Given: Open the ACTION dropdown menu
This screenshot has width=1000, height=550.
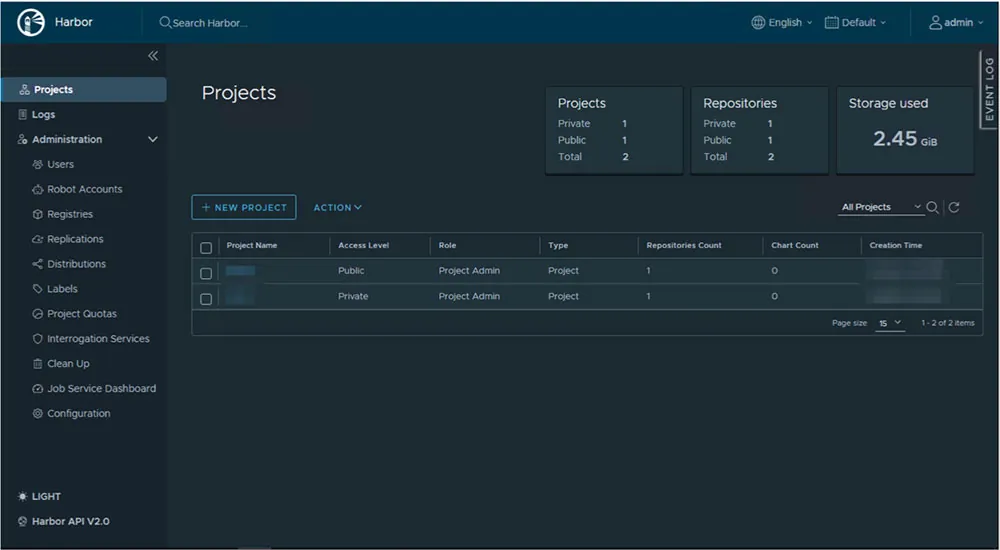Looking at the screenshot, I should pyautogui.click(x=337, y=207).
